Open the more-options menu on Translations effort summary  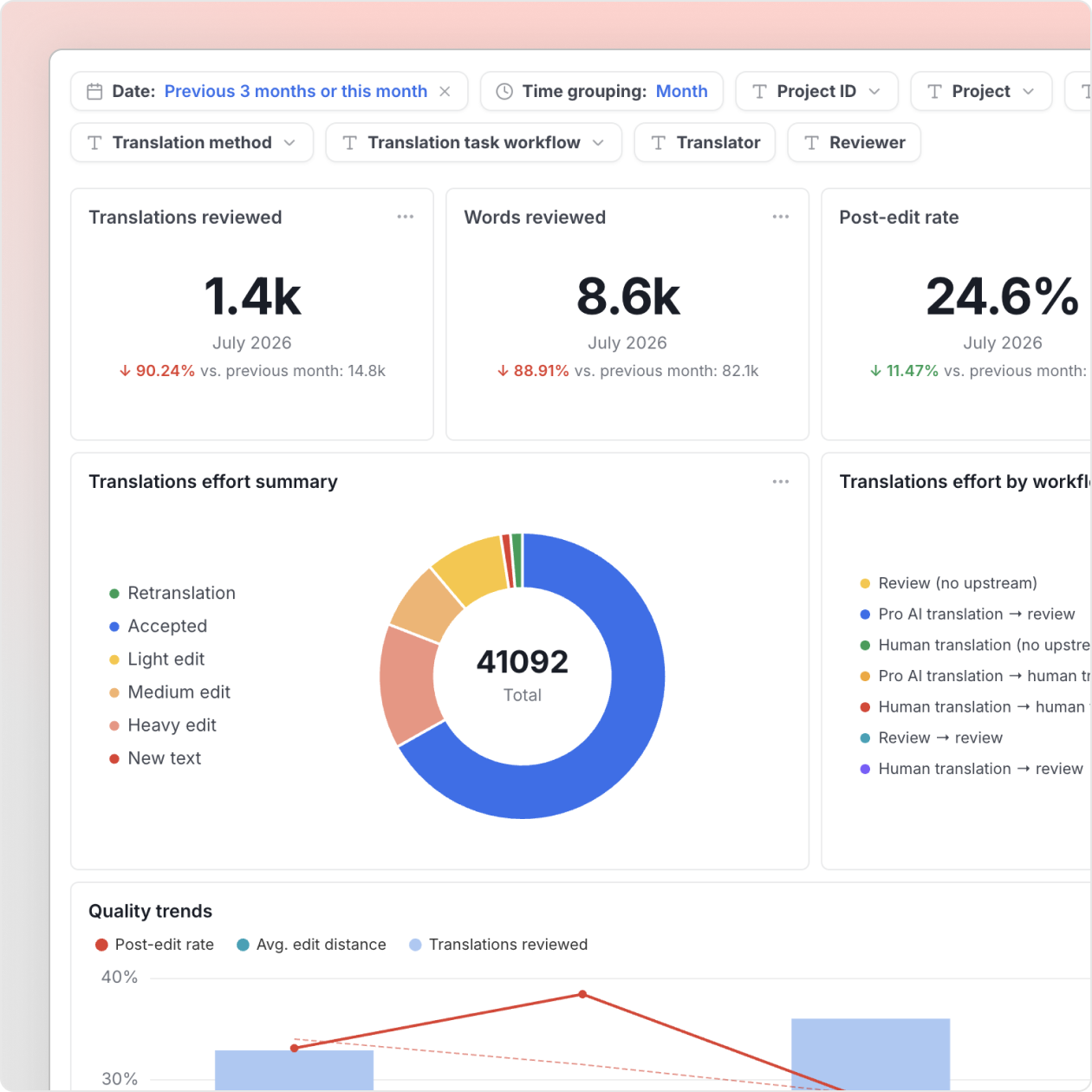pyautogui.click(x=781, y=481)
